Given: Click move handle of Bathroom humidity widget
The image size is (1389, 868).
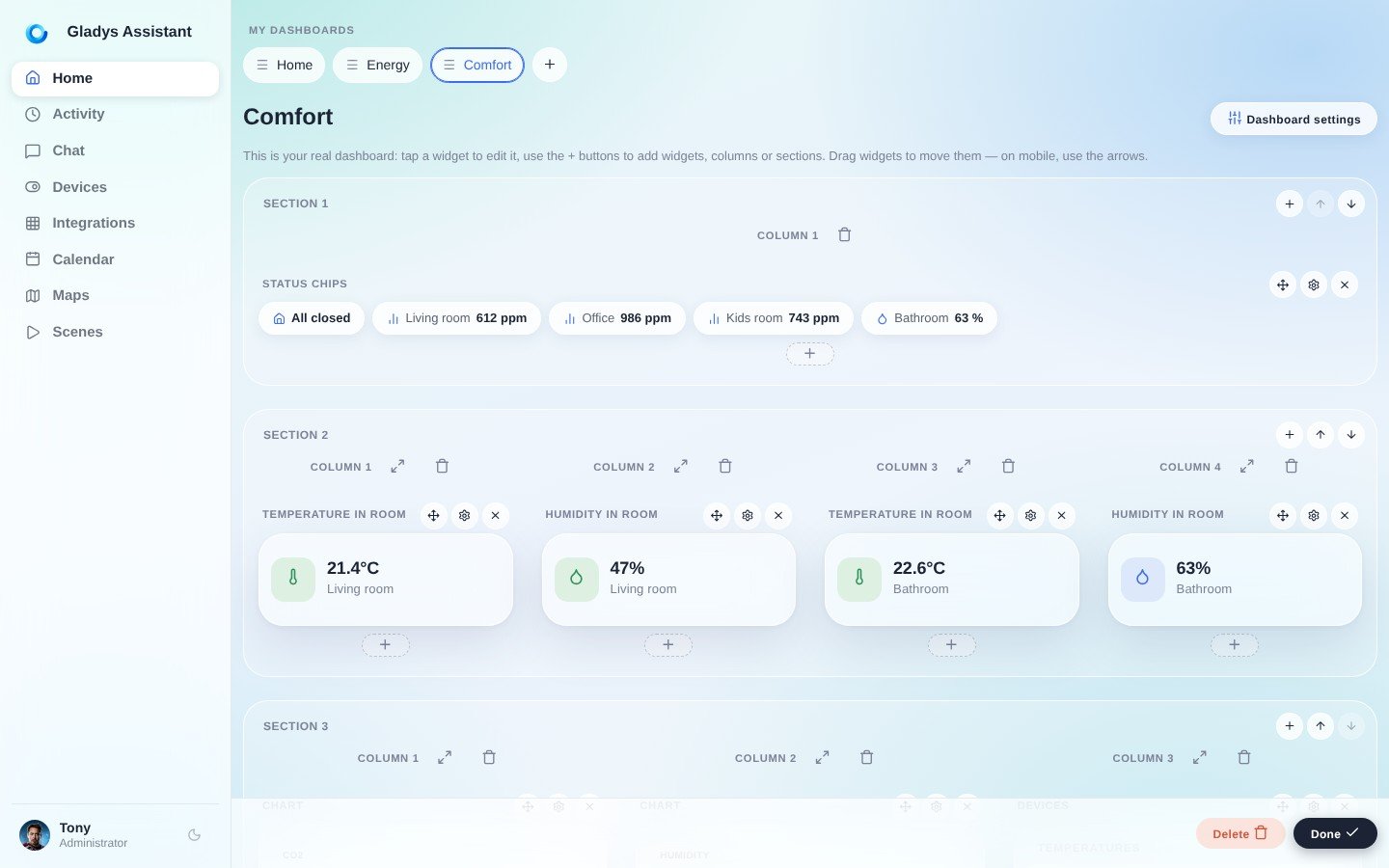Looking at the screenshot, I should coord(1283,516).
